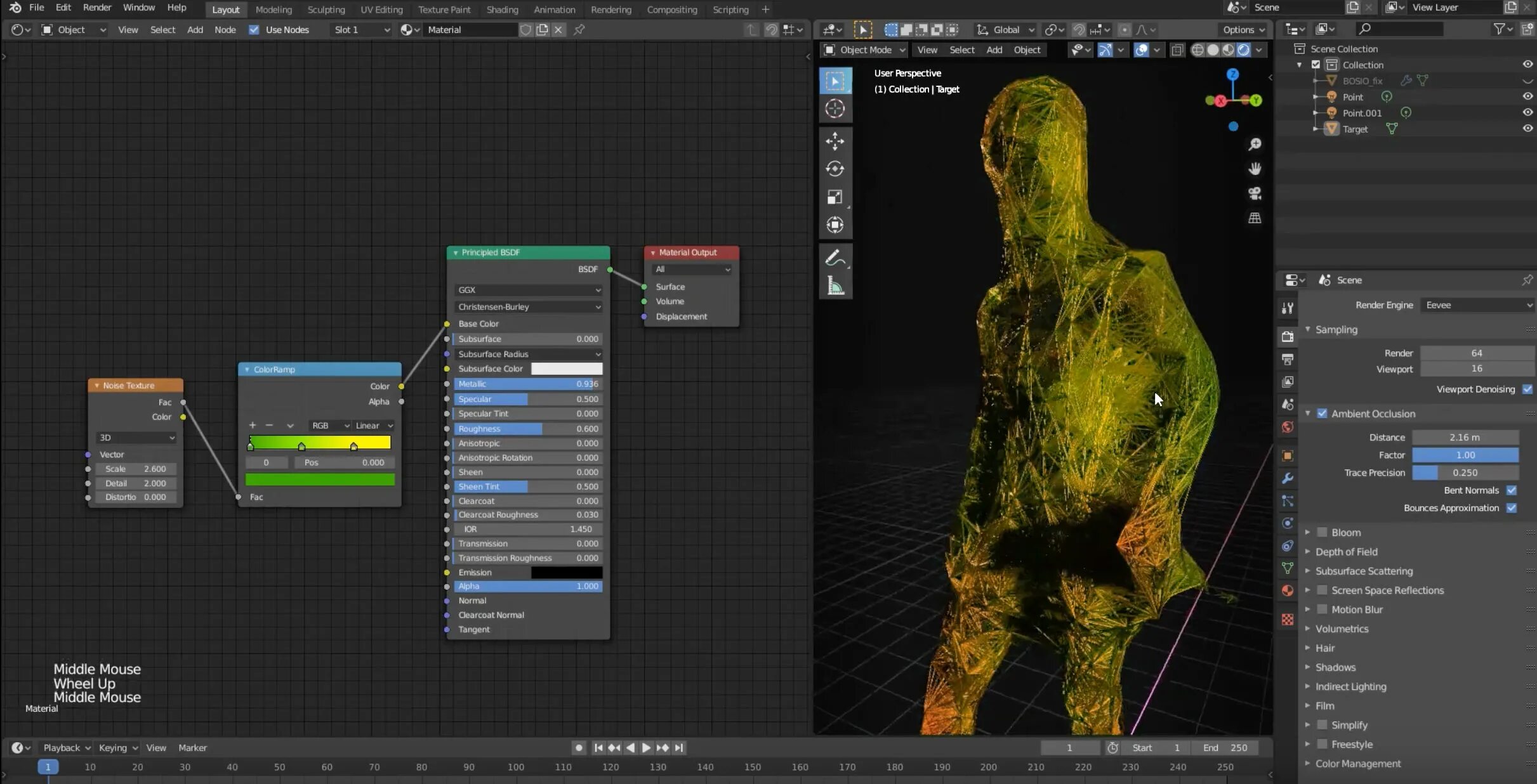Screen dimensions: 1537x784
Task: Click the 3D Cursor tool
Action: [834, 108]
